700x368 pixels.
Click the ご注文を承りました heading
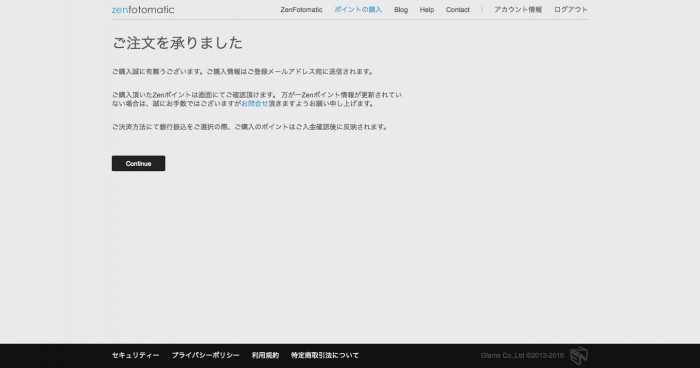coord(177,43)
